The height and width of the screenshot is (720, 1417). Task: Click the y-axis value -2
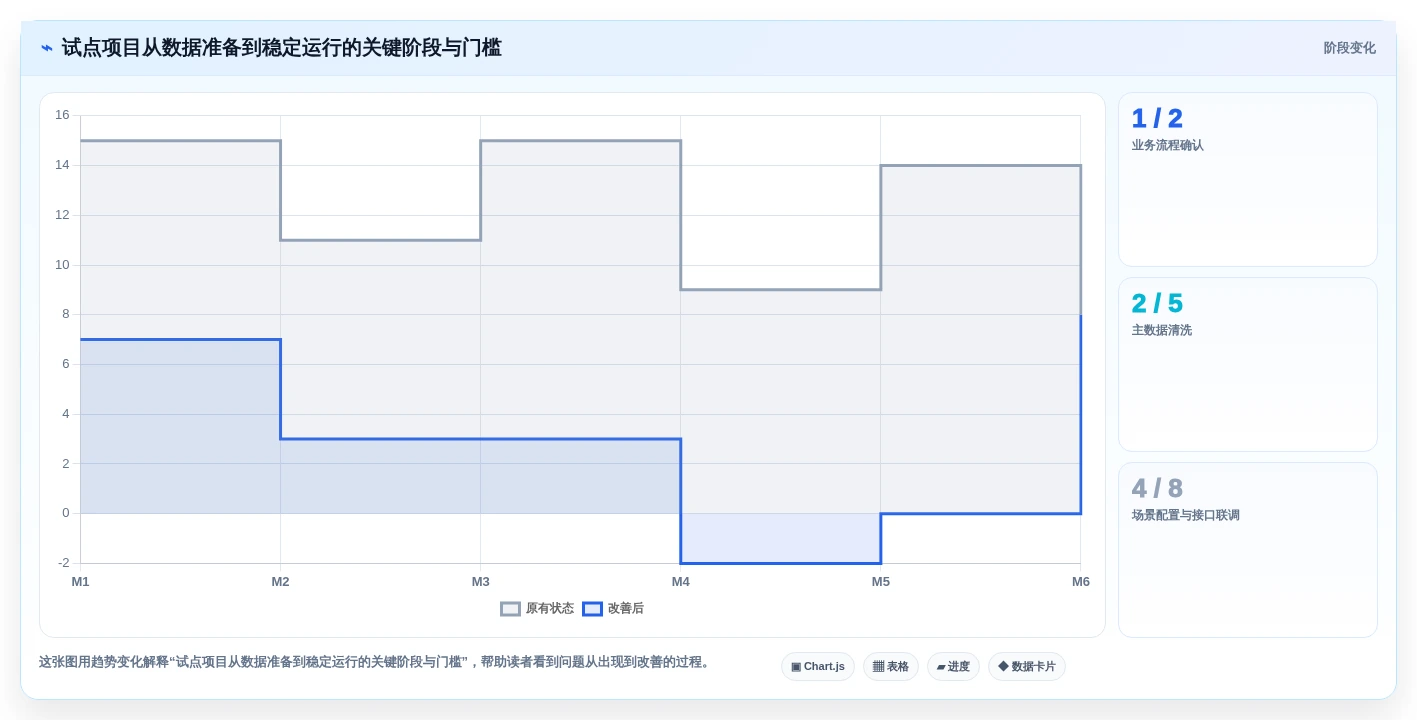(x=64, y=563)
